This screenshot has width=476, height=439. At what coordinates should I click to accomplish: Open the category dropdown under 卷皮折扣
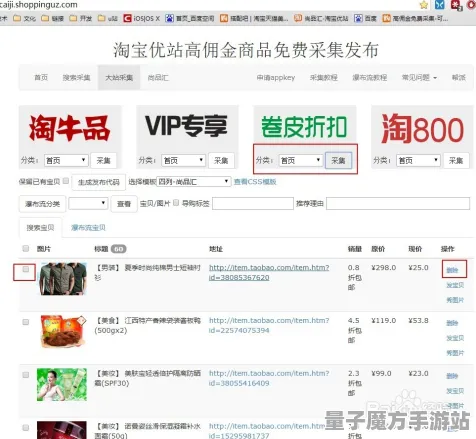tap(301, 161)
